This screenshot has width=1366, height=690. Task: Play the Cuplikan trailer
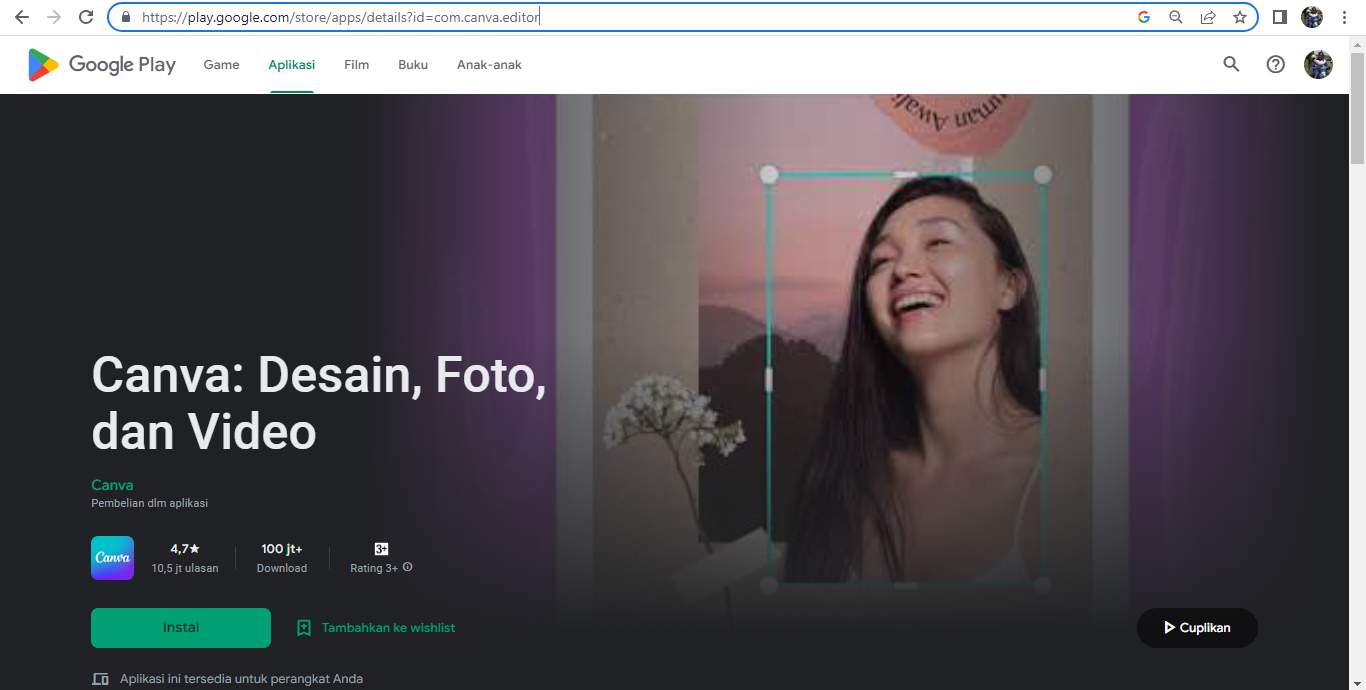tap(1197, 628)
